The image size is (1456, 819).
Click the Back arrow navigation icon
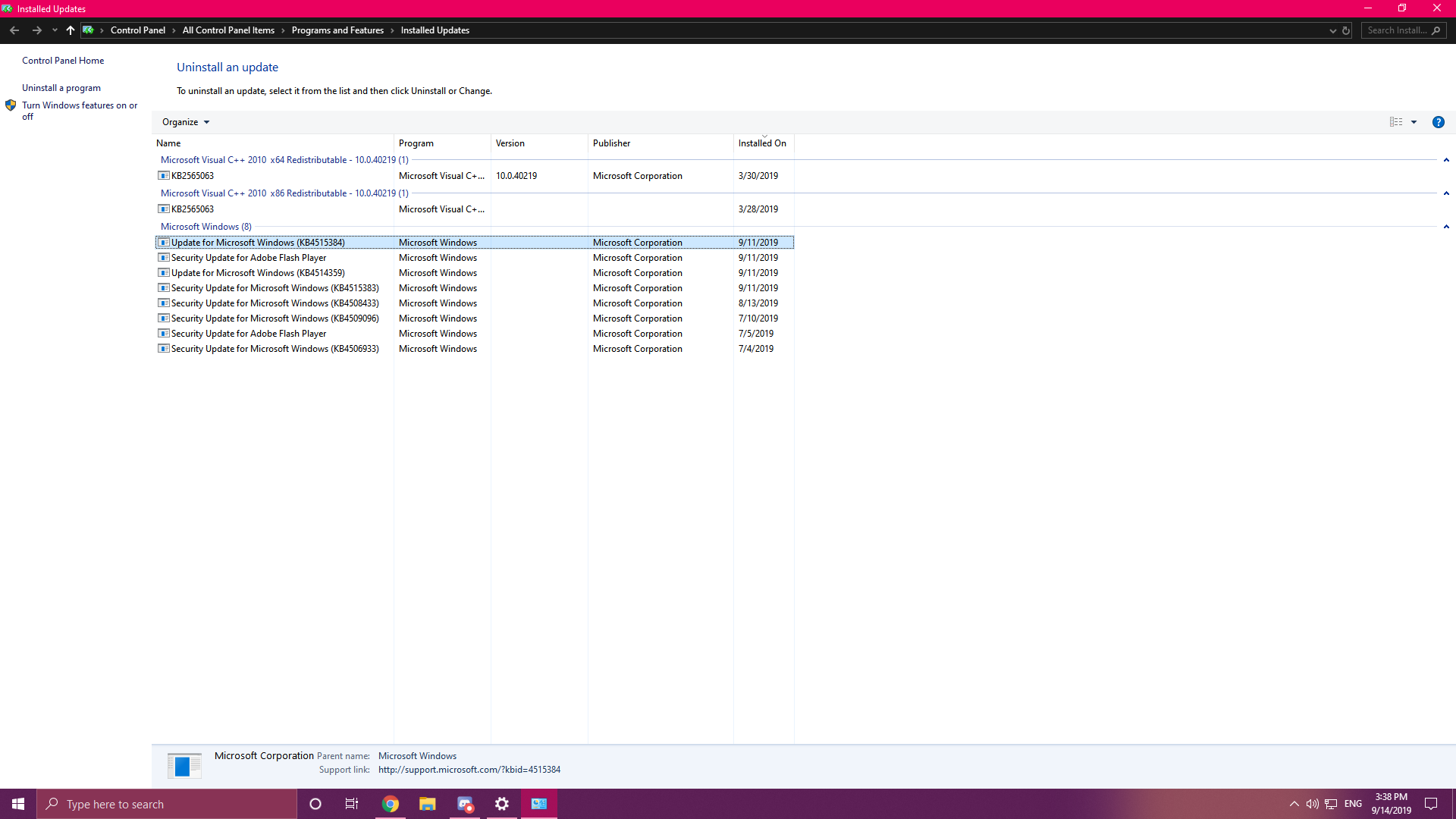14,30
